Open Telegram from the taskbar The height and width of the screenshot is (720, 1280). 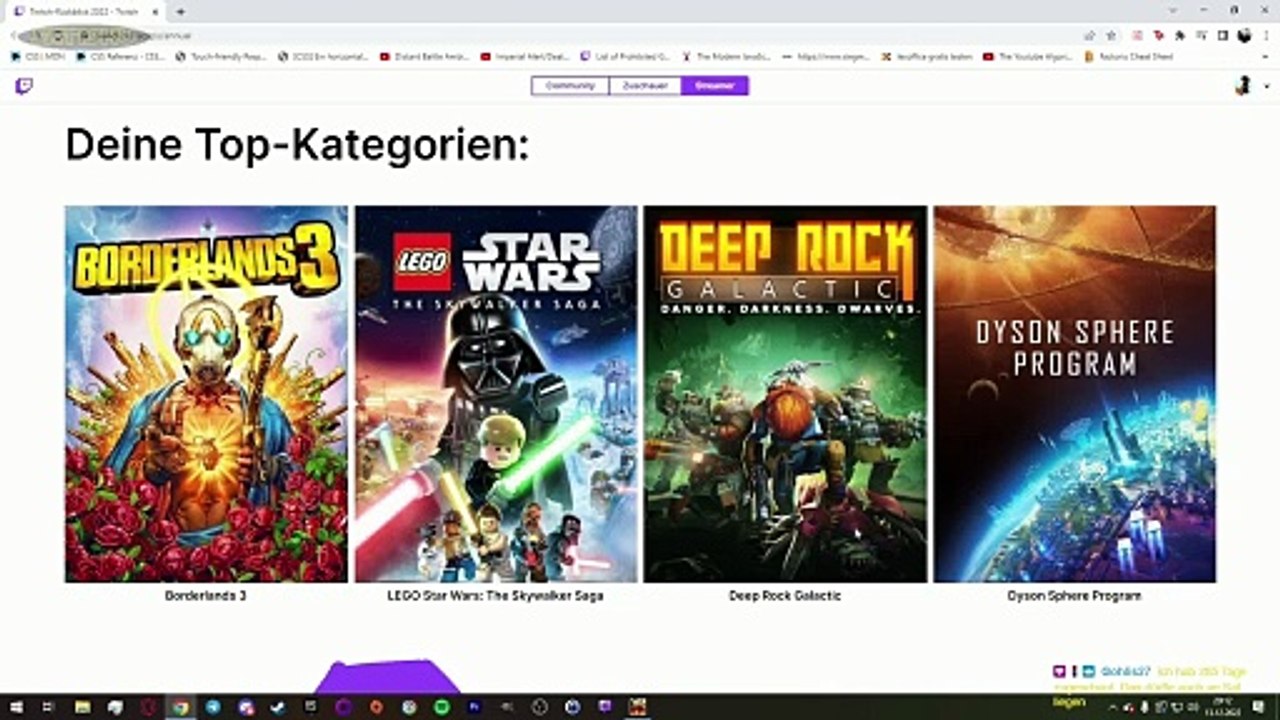click(x=213, y=707)
